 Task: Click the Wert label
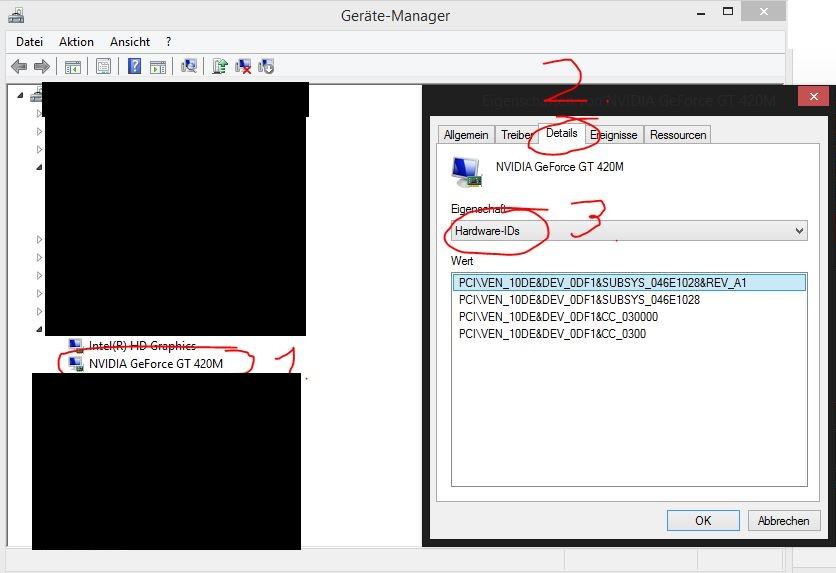tap(462, 261)
